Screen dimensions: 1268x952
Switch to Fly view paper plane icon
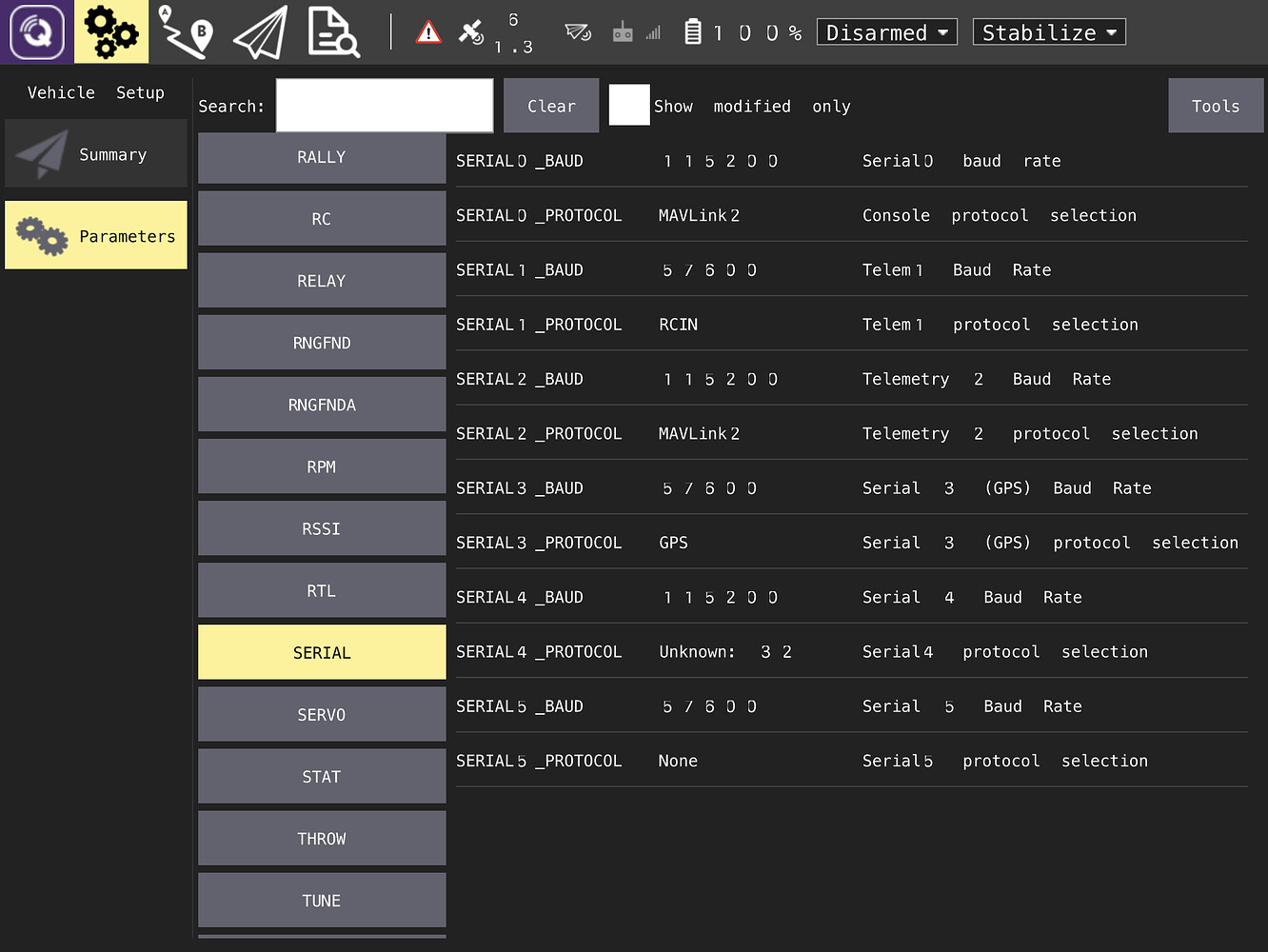(x=260, y=32)
